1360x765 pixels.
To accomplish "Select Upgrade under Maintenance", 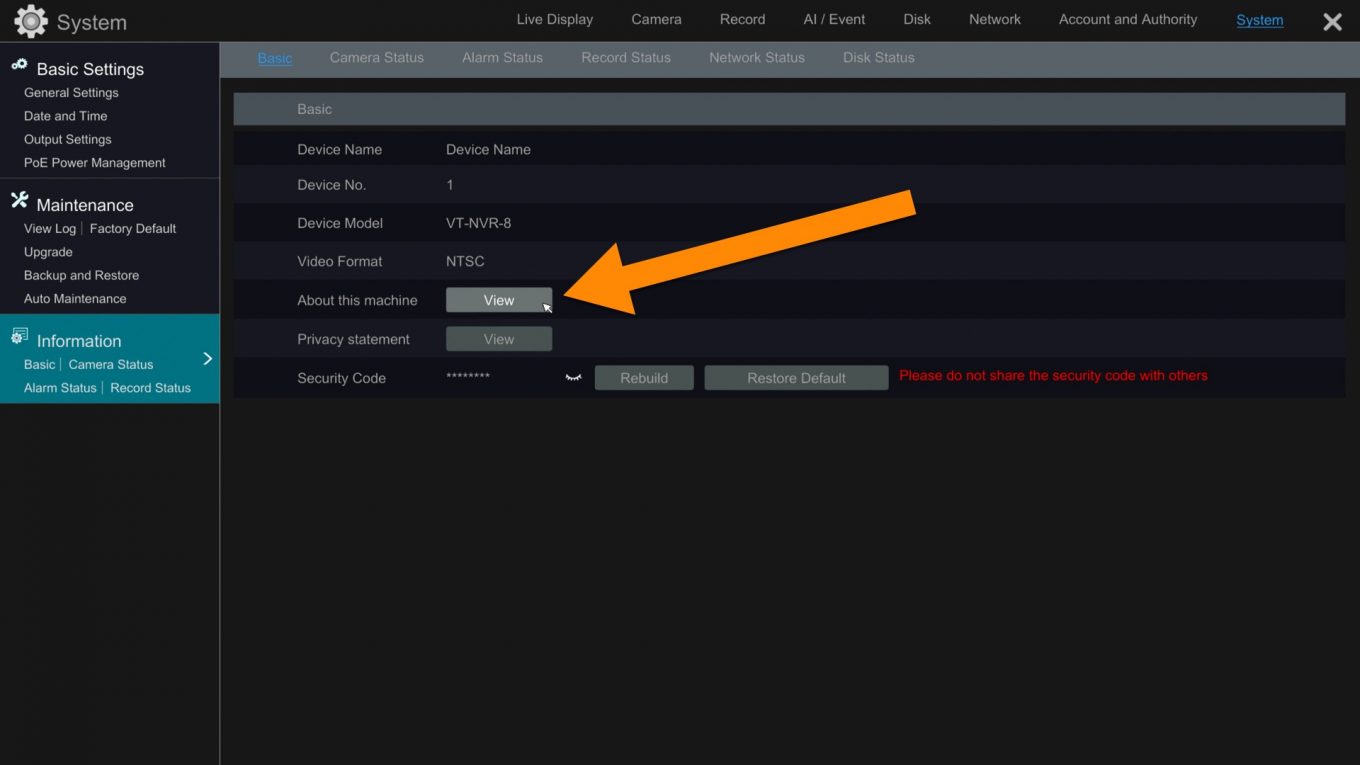I will click(x=47, y=251).
